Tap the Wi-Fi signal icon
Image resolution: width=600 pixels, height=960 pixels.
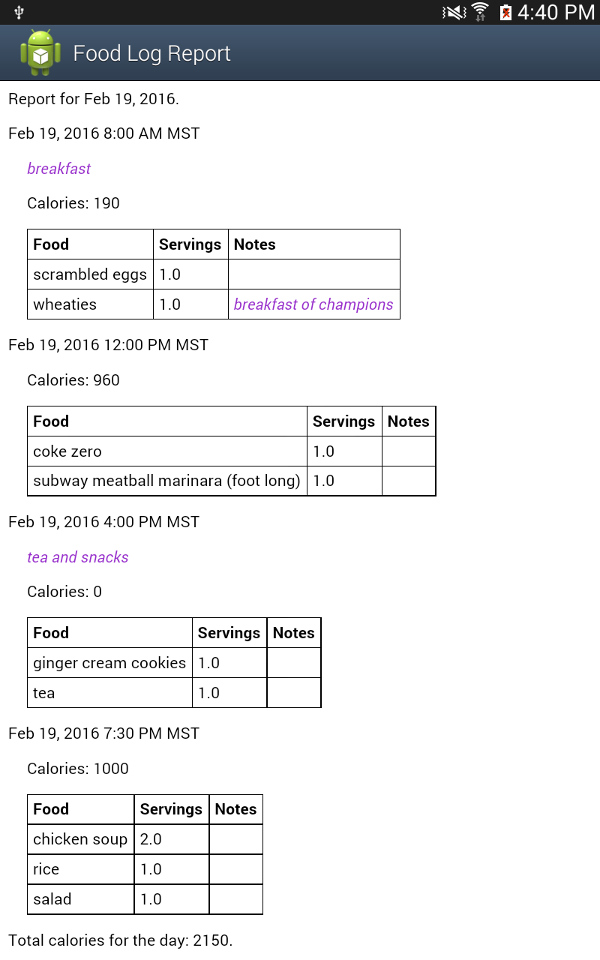tap(481, 12)
